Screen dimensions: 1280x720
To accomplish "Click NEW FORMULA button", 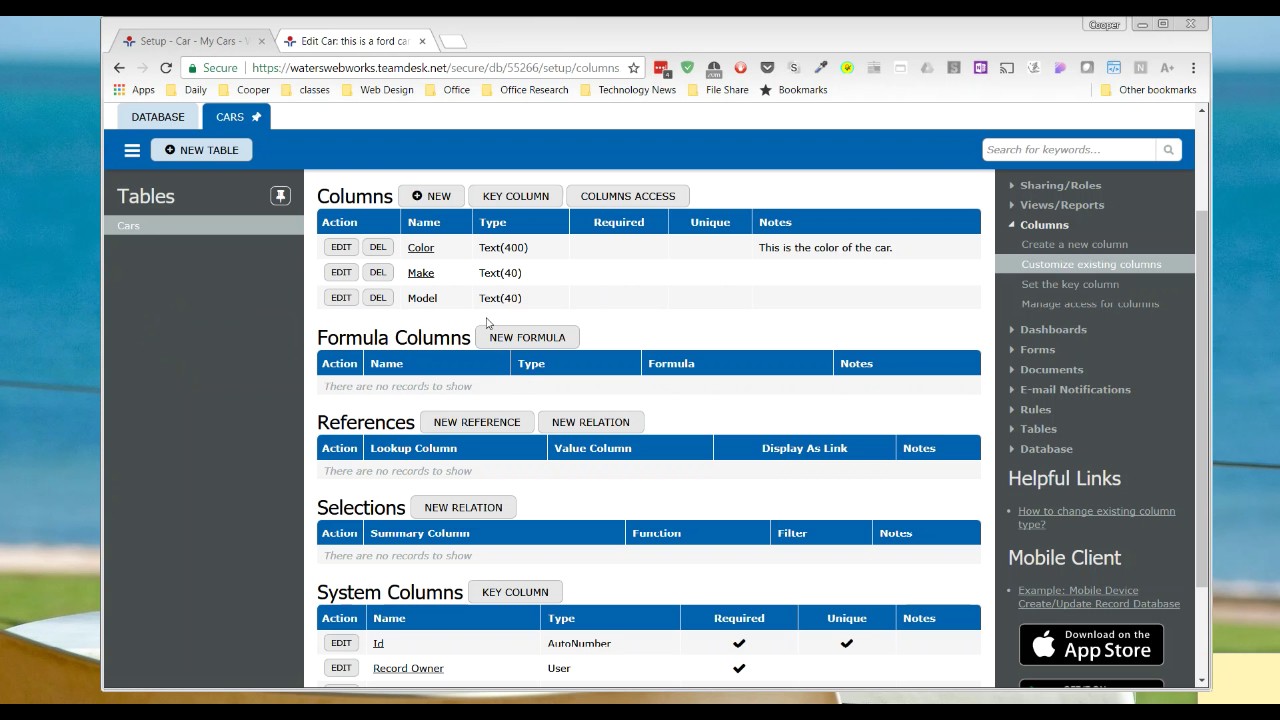I will click(x=527, y=337).
